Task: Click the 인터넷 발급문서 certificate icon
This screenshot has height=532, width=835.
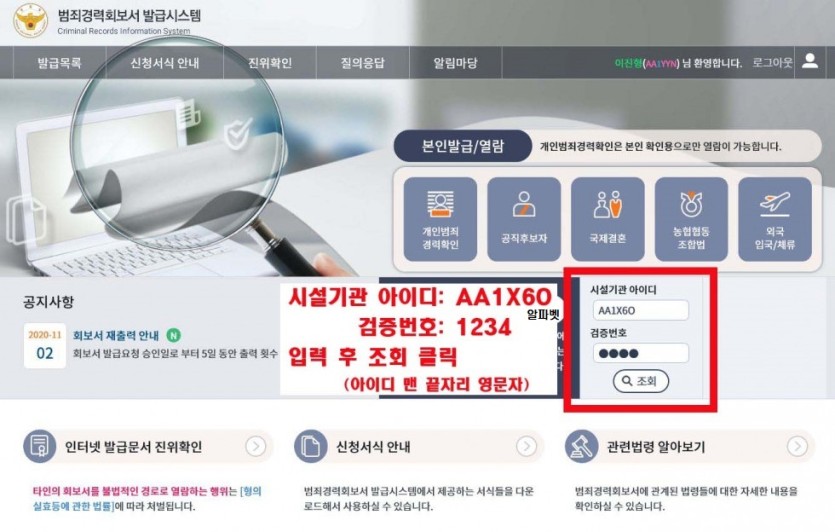Action: pyautogui.click(x=39, y=446)
